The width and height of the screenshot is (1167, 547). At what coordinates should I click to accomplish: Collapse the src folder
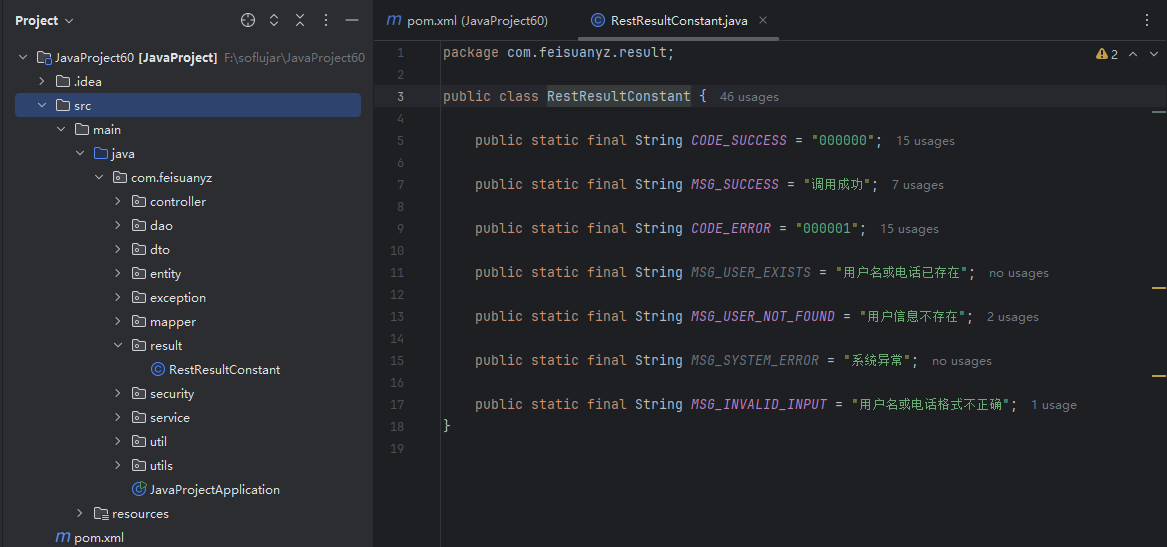pyautogui.click(x=42, y=106)
